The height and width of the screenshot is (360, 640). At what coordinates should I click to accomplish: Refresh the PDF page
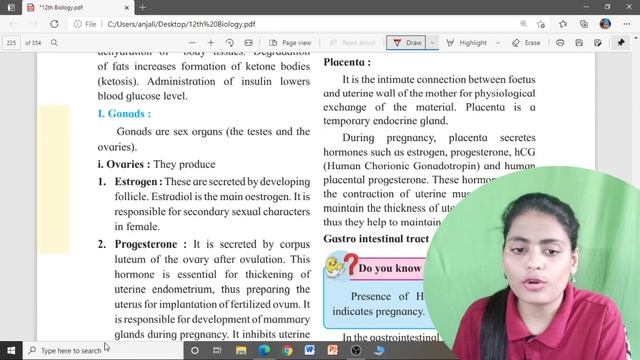(54, 24)
